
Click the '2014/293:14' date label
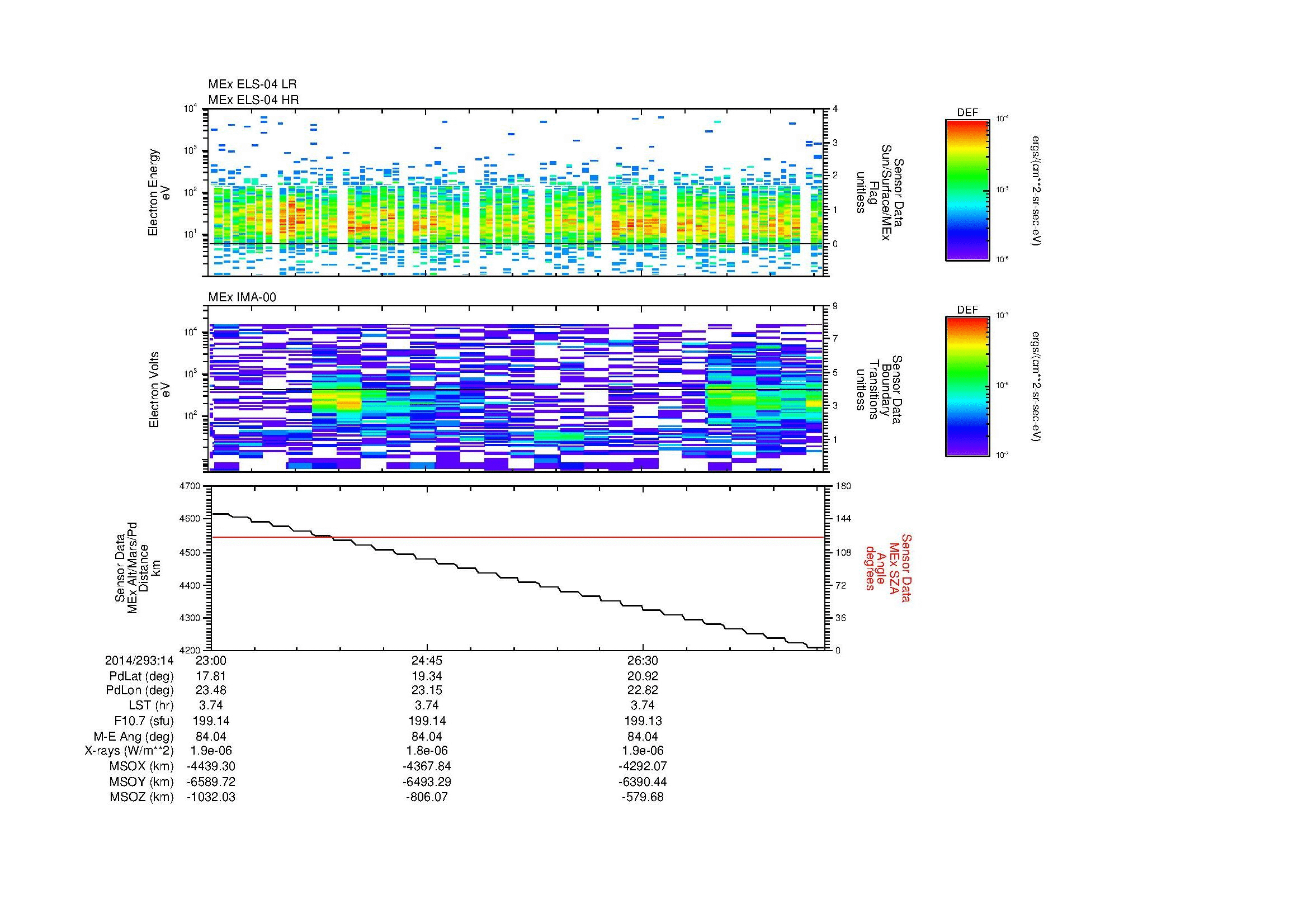pyautogui.click(x=139, y=660)
